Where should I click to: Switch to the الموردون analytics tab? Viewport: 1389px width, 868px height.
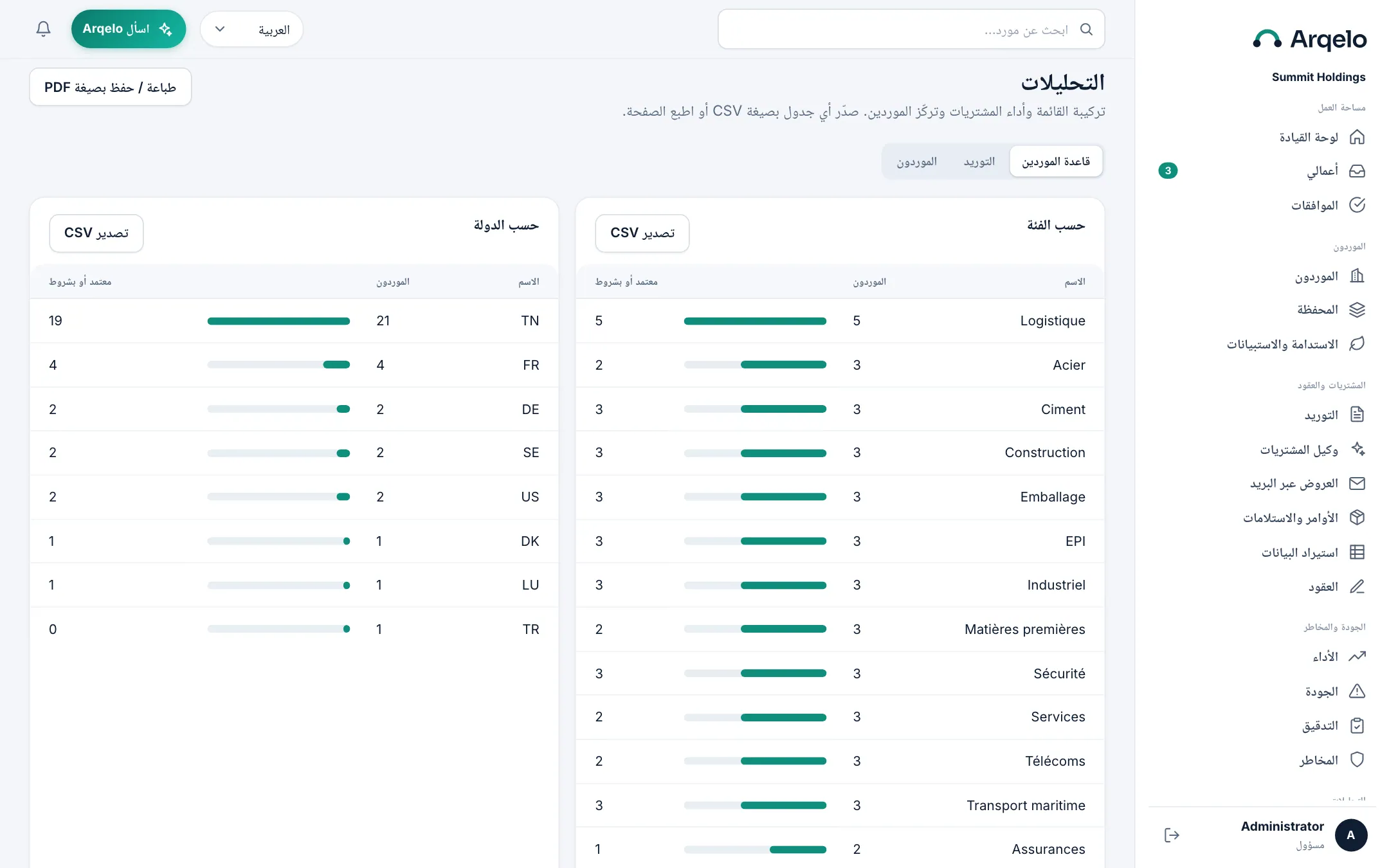[x=916, y=161]
